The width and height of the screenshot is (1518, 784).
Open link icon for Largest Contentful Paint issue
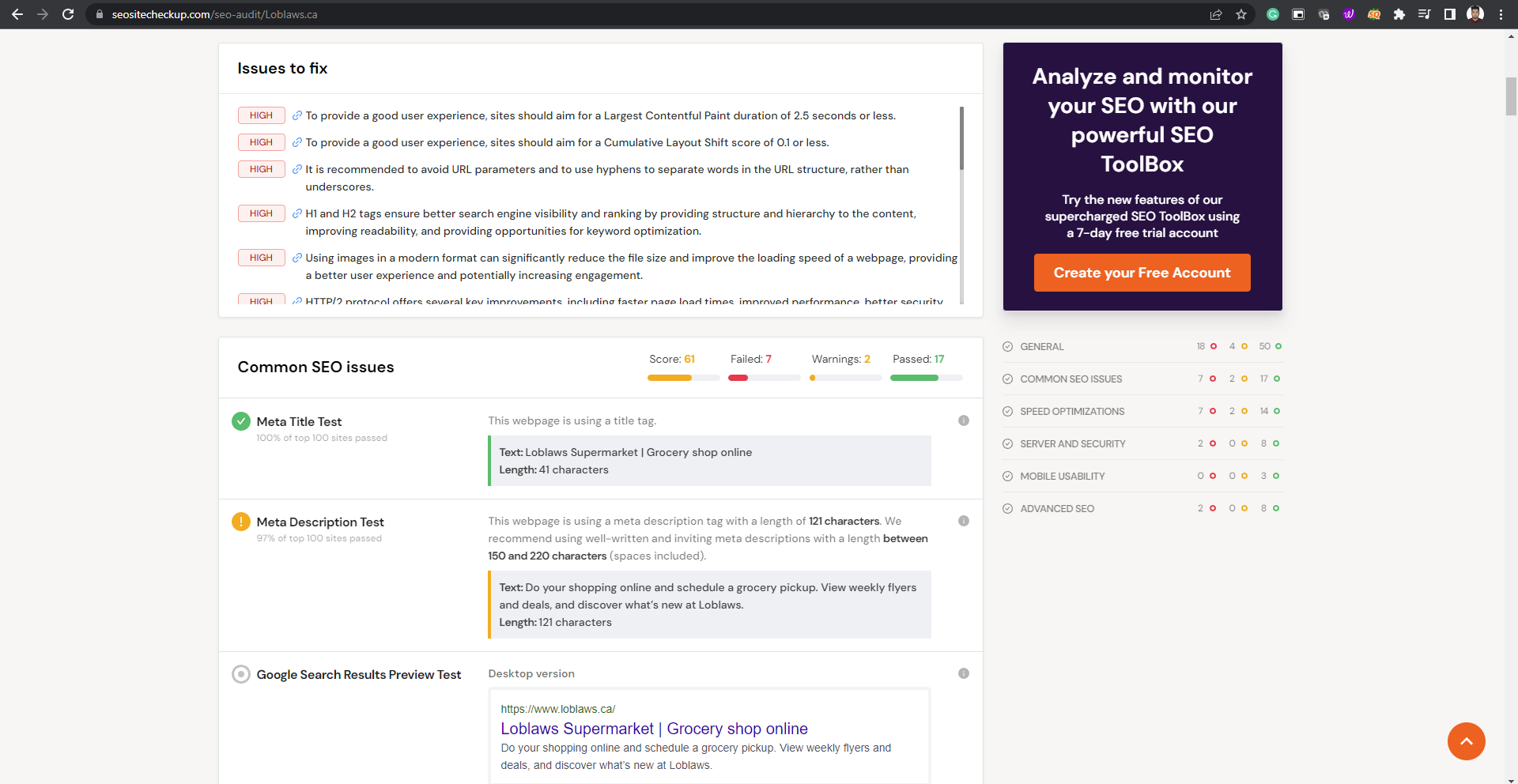coord(297,115)
